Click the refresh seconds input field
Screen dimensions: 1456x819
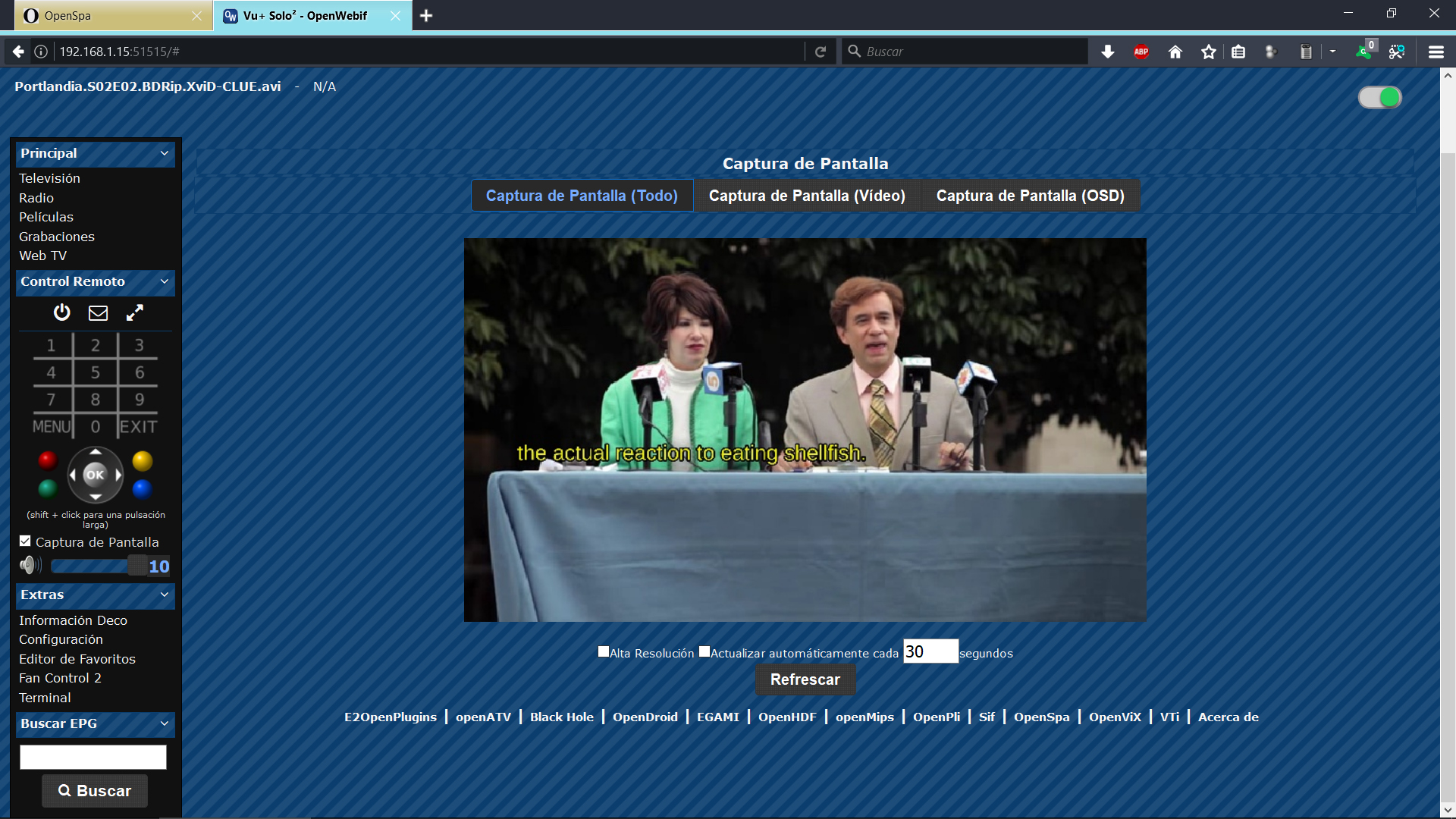930,652
